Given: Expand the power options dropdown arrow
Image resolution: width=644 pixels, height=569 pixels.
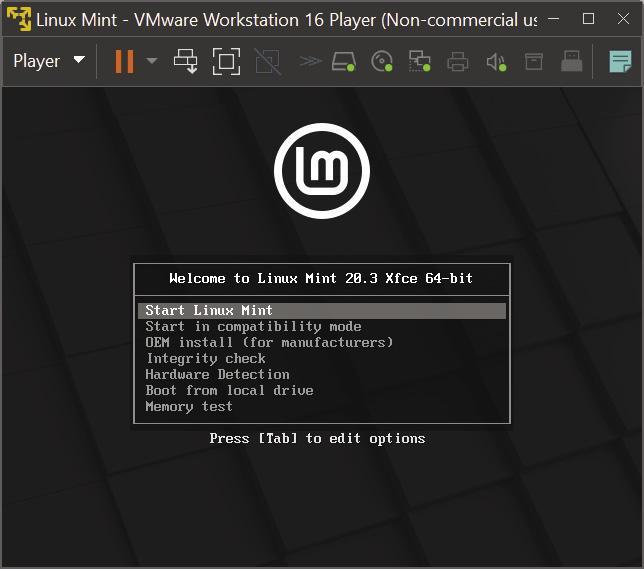Looking at the screenshot, I should click(152, 61).
